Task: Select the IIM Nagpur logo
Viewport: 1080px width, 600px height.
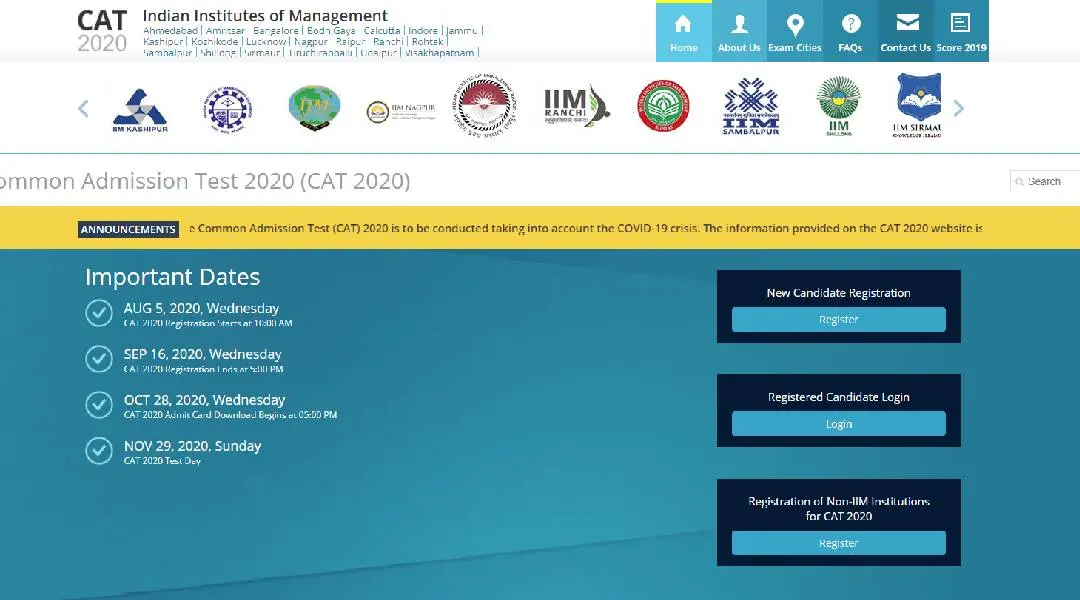Action: [386, 110]
